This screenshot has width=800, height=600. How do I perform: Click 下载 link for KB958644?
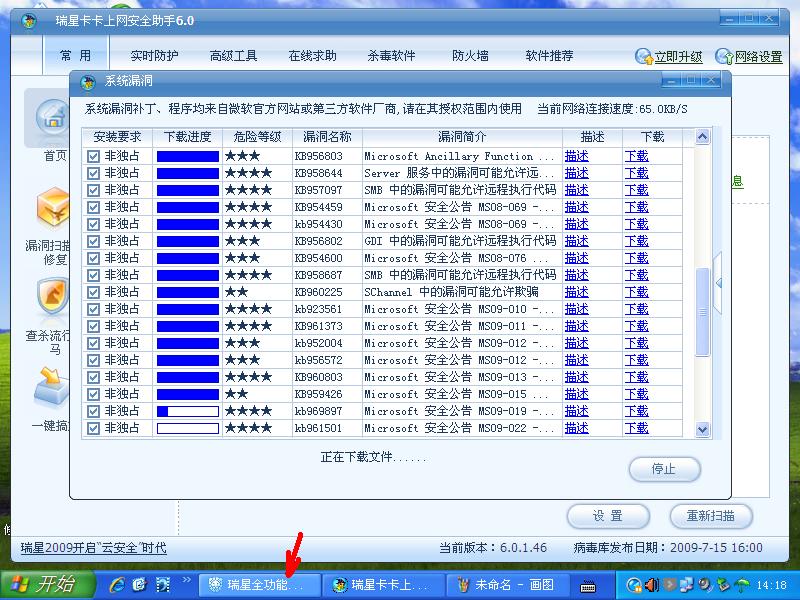637,173
